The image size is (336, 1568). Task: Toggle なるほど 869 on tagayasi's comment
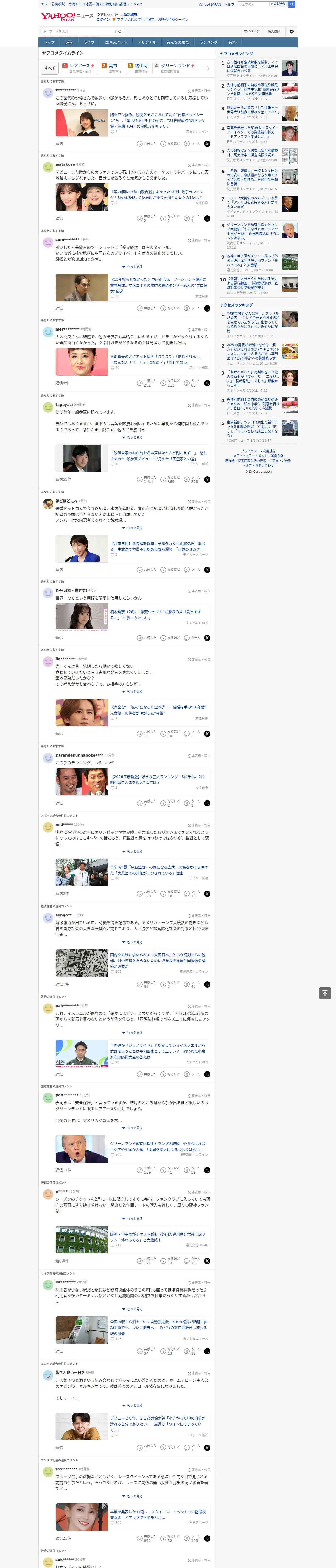[x=171, y=480]
